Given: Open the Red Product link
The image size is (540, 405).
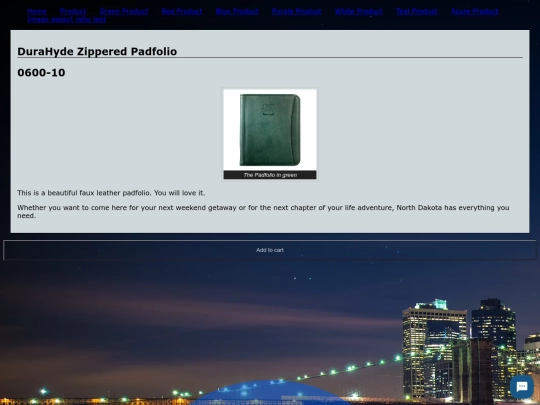Looking at the screenshot, I should point(181,11).
